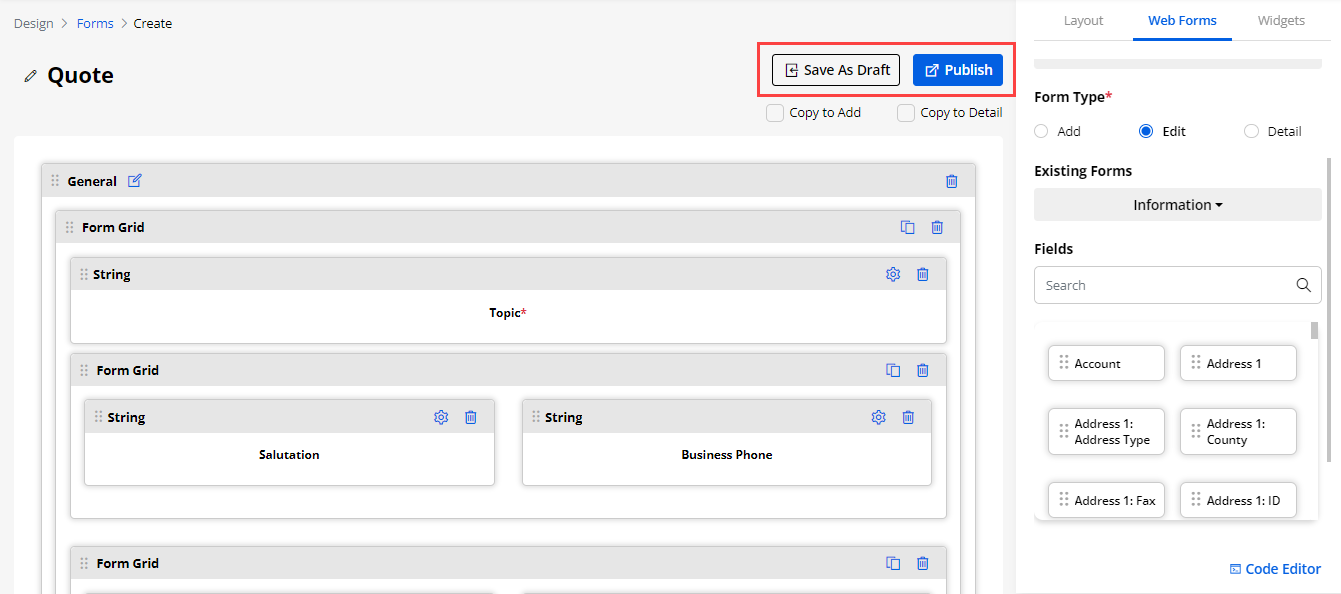Open the Widgets tab
This screenshot has width=1341, height=594.
[1281, 20]
